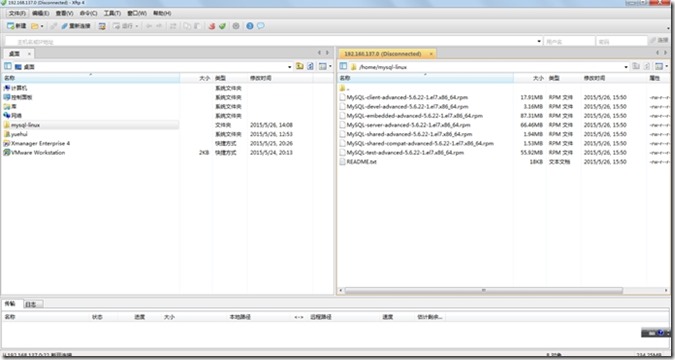This screenshot has width=675, height=360.
Task: Expand the remote path /home/mysql-linux dropdown
Action: click(626, 67)
